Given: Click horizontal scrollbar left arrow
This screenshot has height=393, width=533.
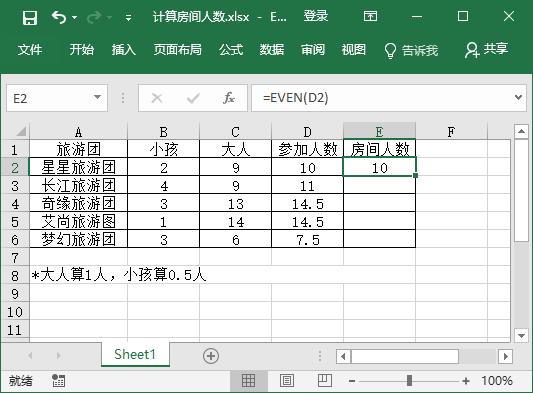Looking at the screenshot, I should [343, 356].
